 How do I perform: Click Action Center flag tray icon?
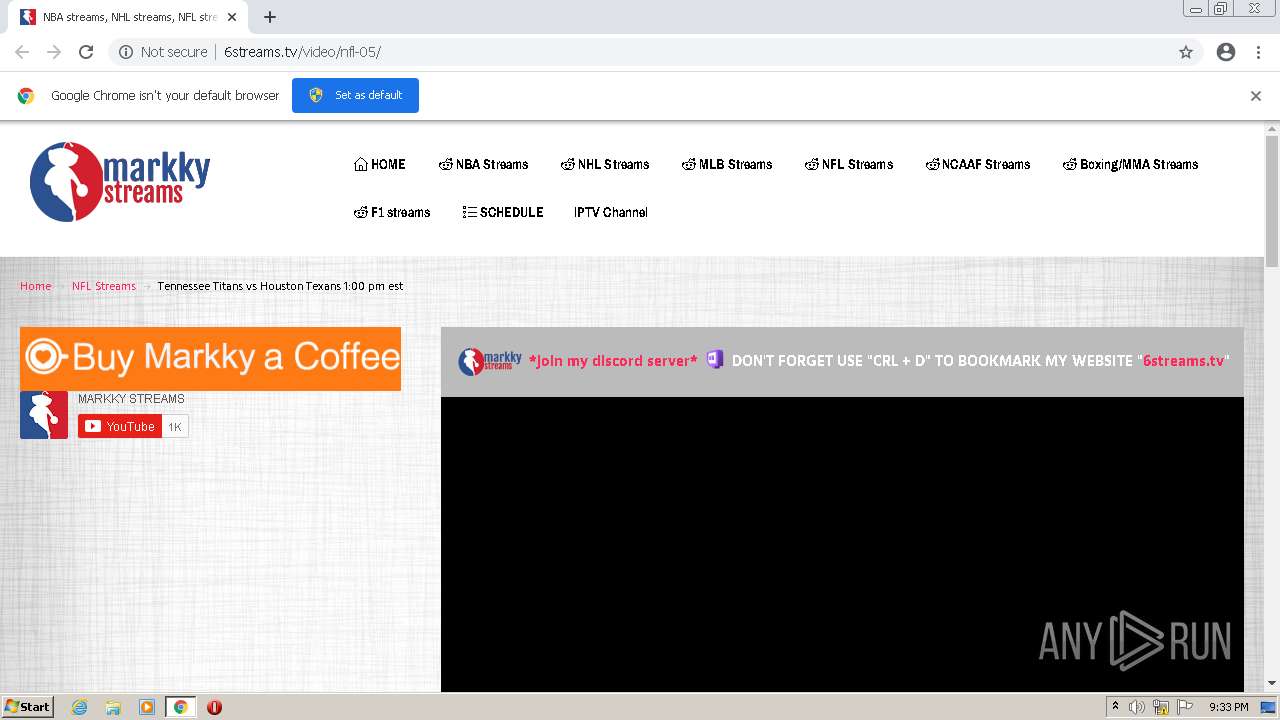(1185, 707)
